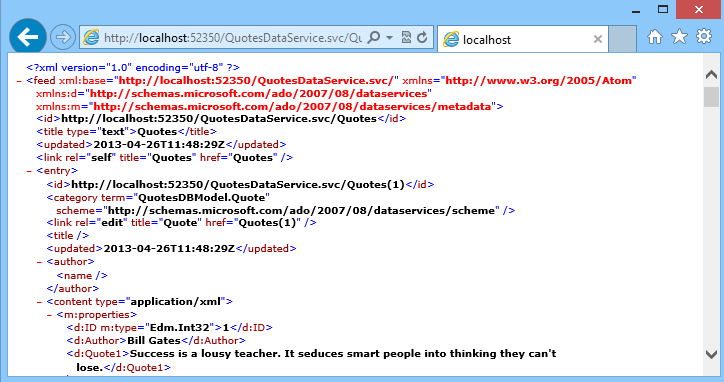This screenshot has height=382, width=724.
Task: Click the search magnifier in address bar
Action: (x=374, y=37)
